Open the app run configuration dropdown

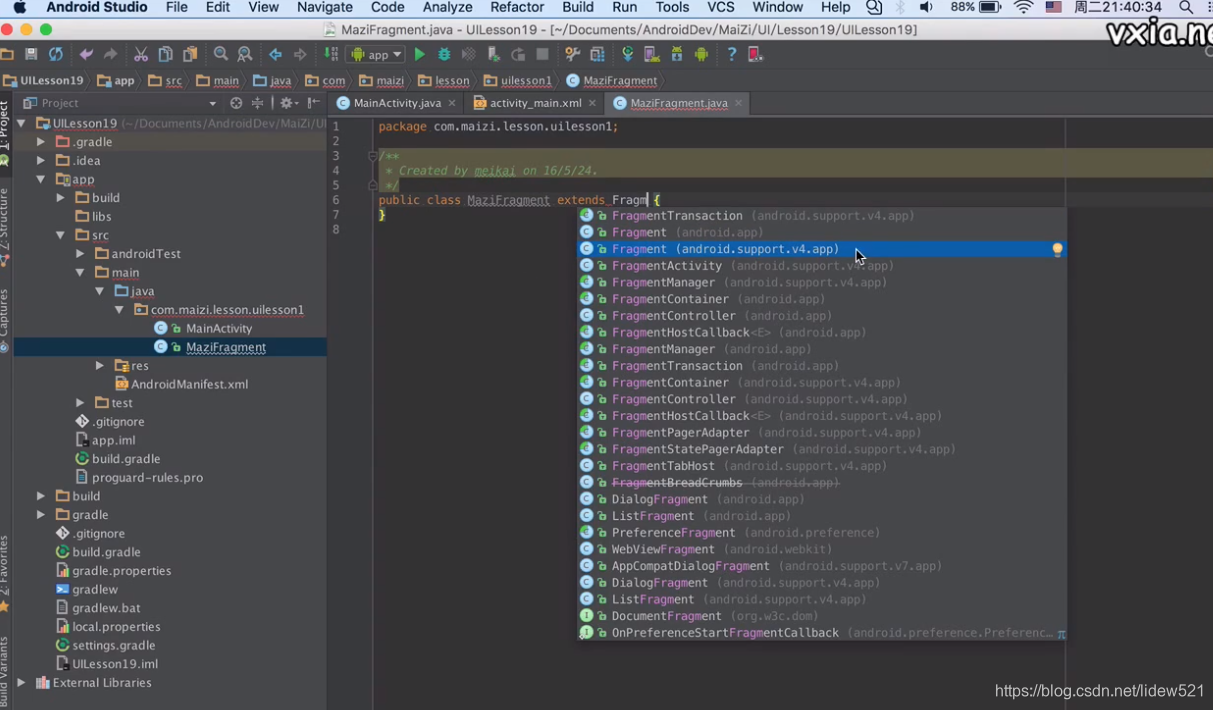tap(376, 54)
